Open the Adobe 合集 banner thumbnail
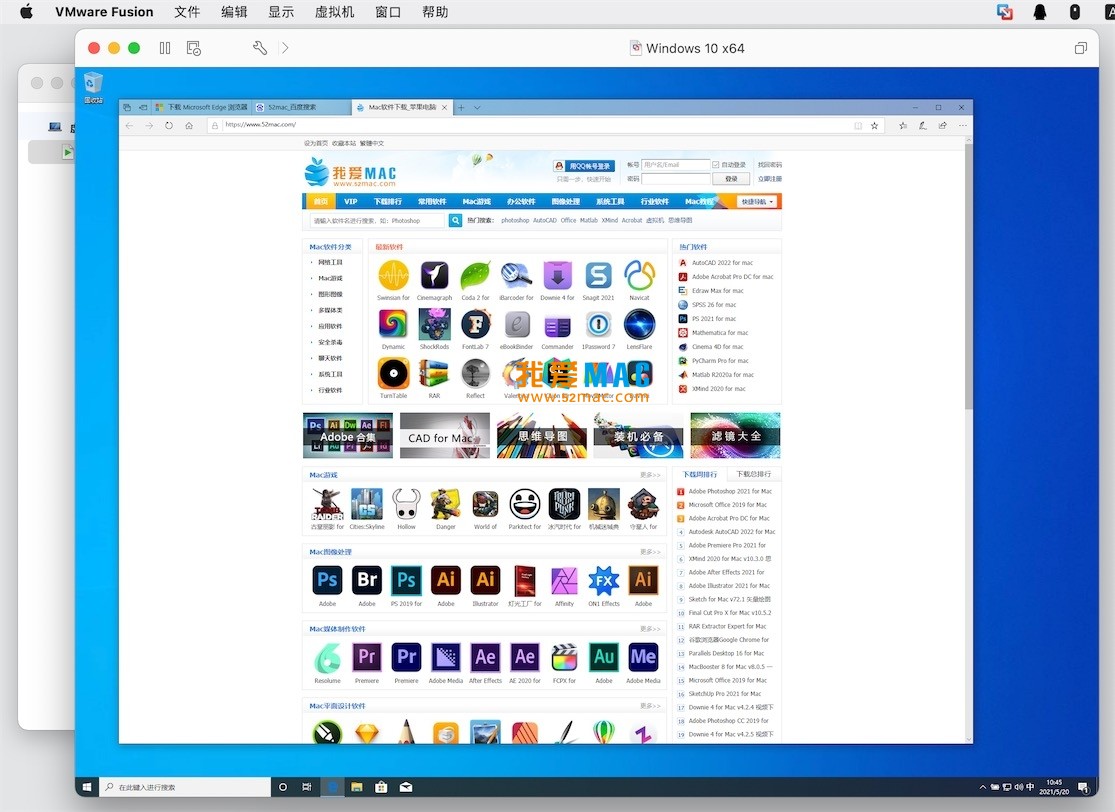1115x812 pixels. (348, 435)
